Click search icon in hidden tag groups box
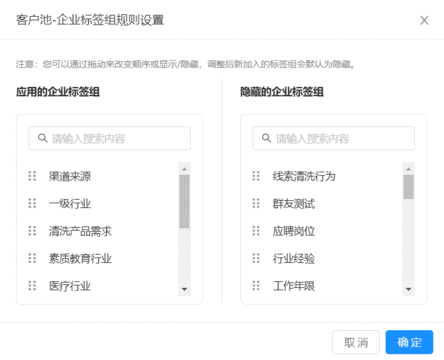Viewport: 444px width, 360px height. 266,138
